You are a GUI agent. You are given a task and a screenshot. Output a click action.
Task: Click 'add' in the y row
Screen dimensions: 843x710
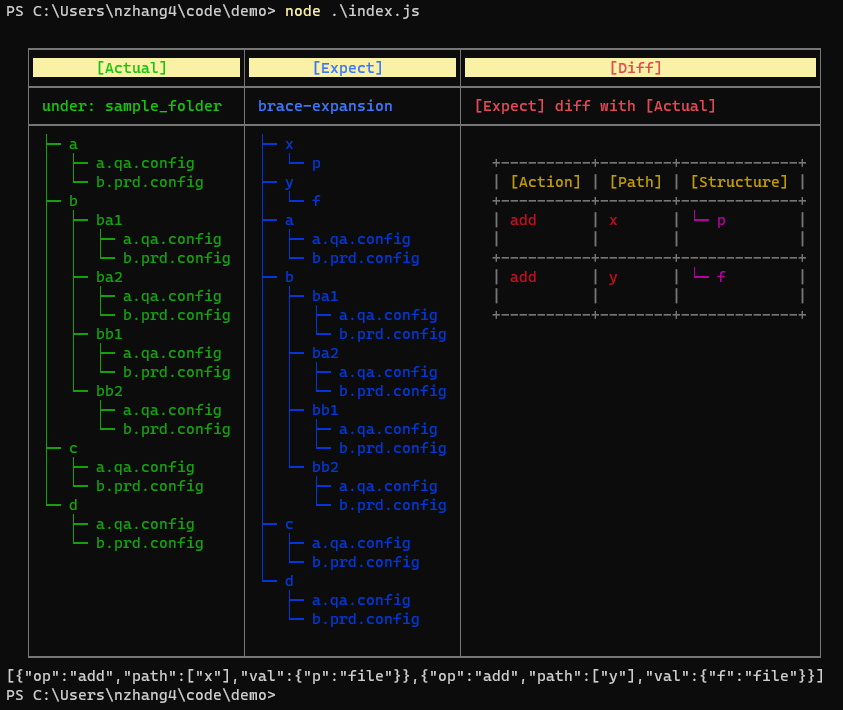[x=523, y=277]
